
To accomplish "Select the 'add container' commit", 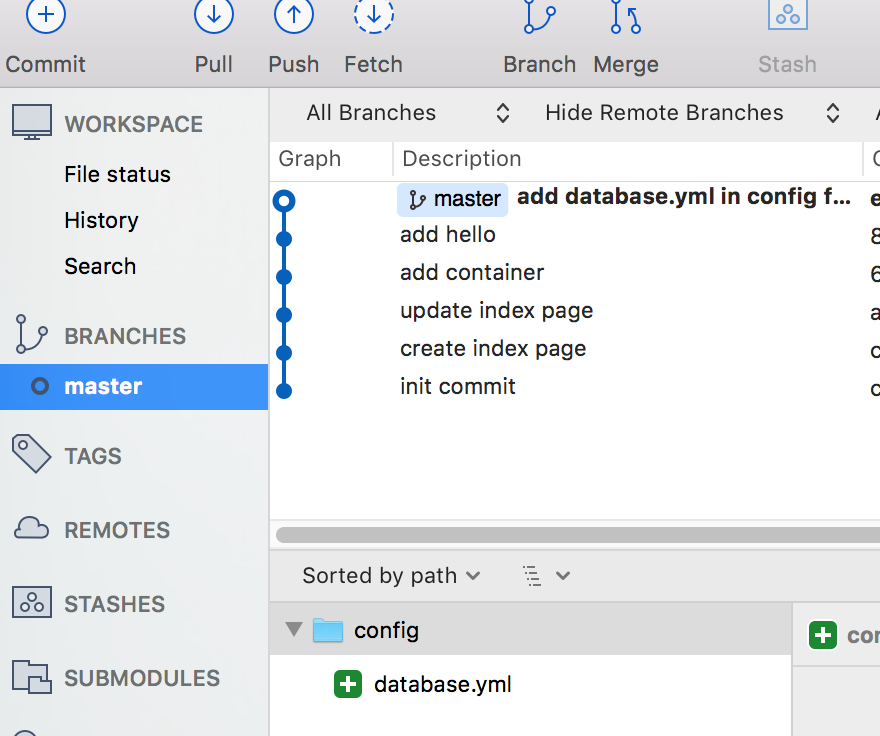I will [472, 272].
